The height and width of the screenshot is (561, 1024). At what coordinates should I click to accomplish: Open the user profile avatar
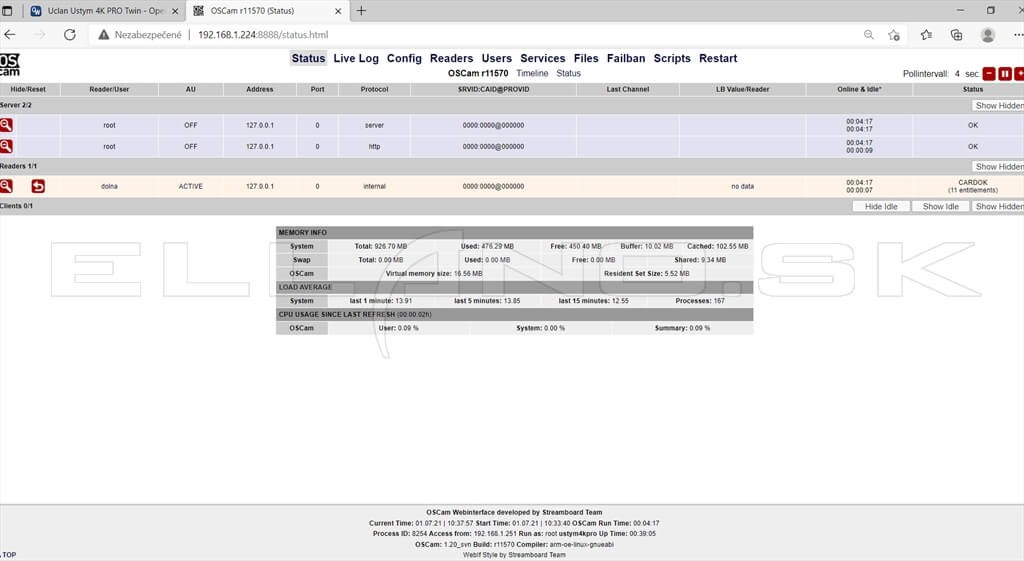click(987, 35)
